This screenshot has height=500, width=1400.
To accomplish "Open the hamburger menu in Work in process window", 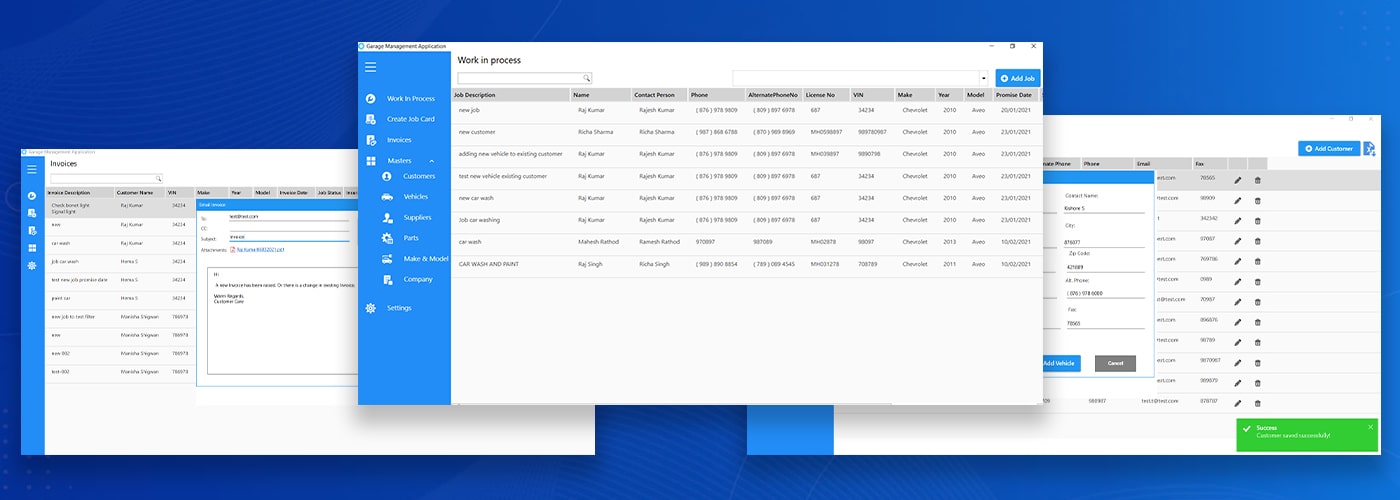I will click(x=370, y=67).
